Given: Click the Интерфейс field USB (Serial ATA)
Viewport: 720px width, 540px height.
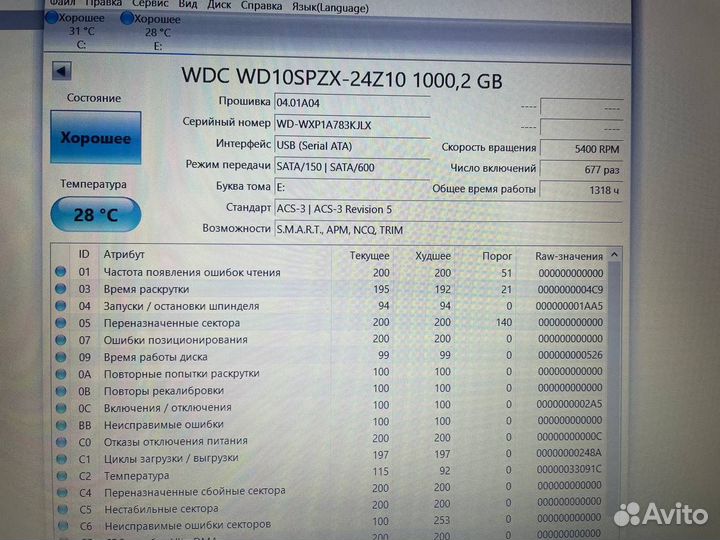Looking at the screenshot, I should [x=352, y=146].
